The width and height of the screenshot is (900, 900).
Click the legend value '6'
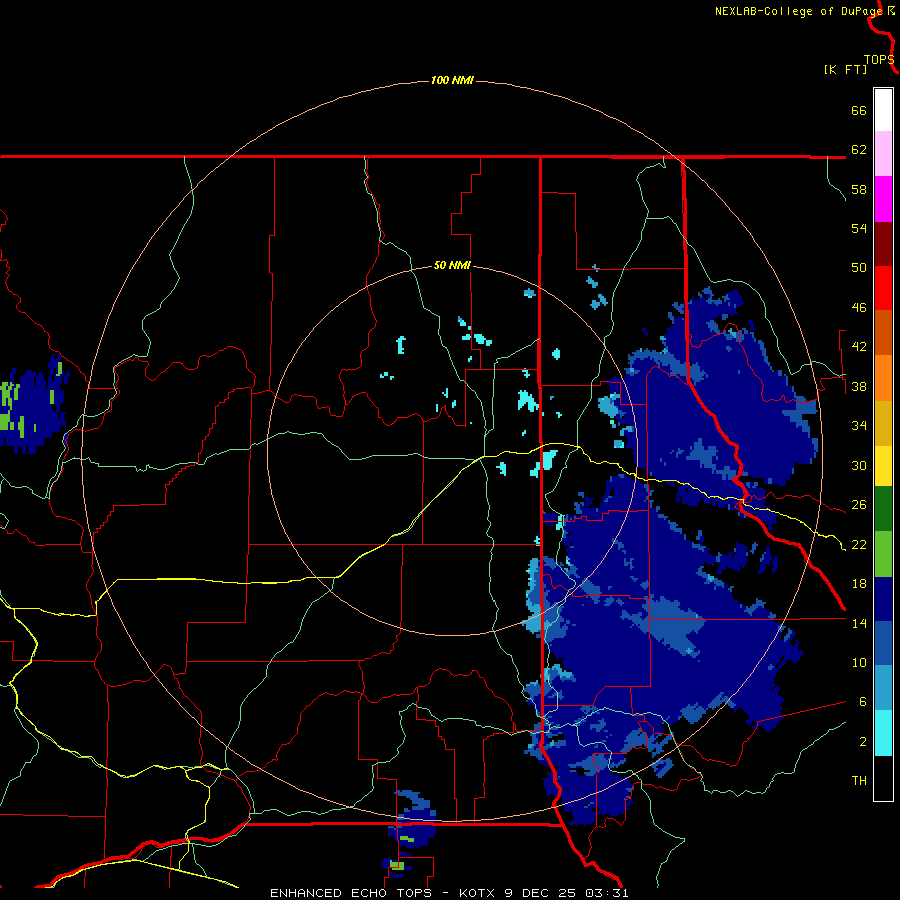click(862, 702)
